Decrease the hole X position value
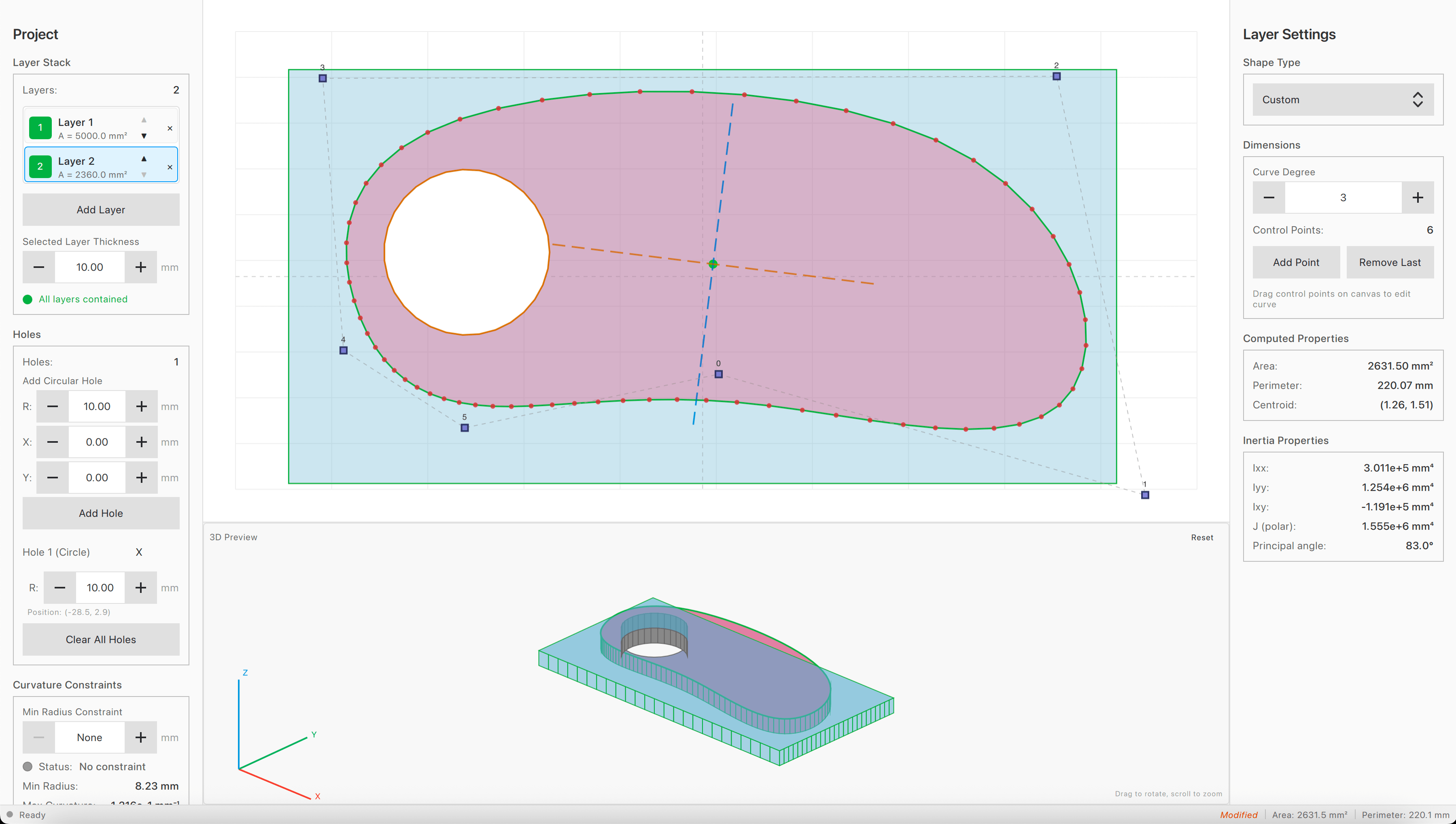The width and height of the screenshot is (1456, 824). 53,442
